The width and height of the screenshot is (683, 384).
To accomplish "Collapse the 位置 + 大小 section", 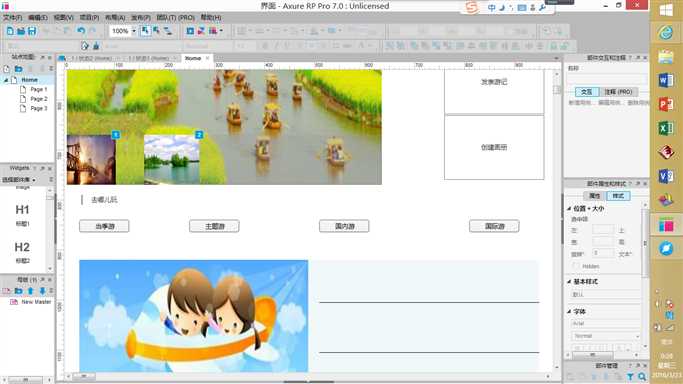I will [569, 209].
